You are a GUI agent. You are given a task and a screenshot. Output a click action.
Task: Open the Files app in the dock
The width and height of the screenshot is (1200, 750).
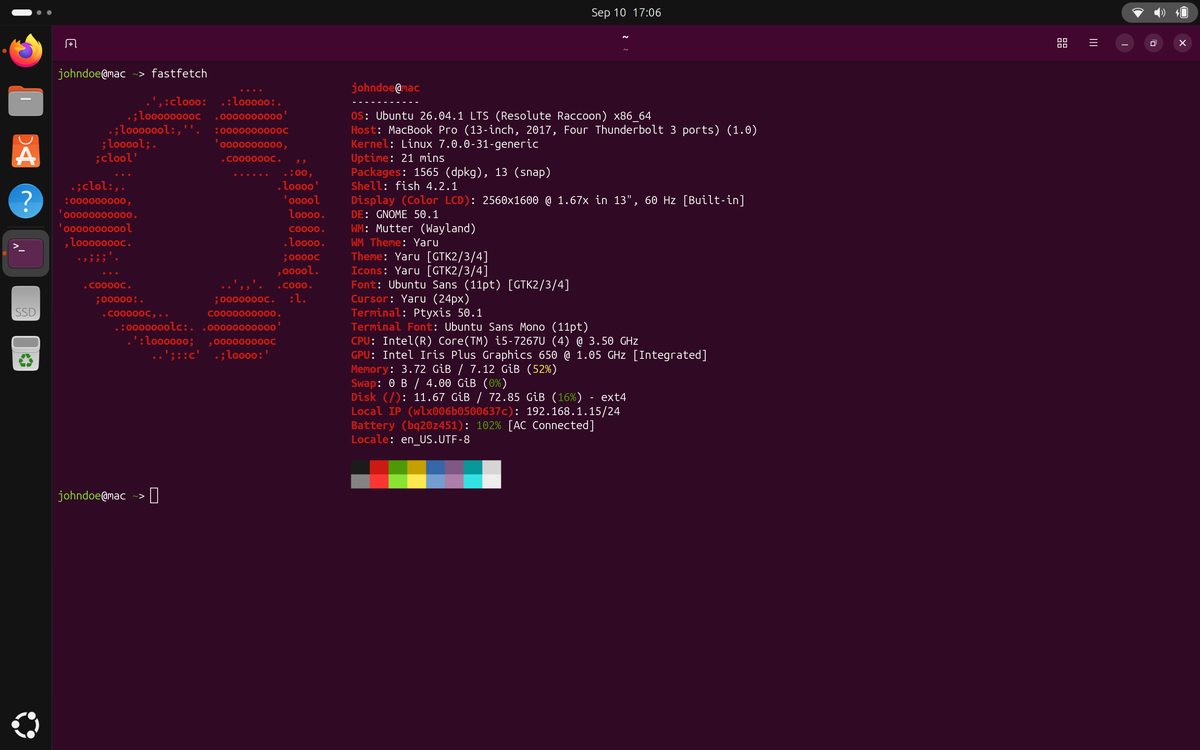tap(26, 101)
